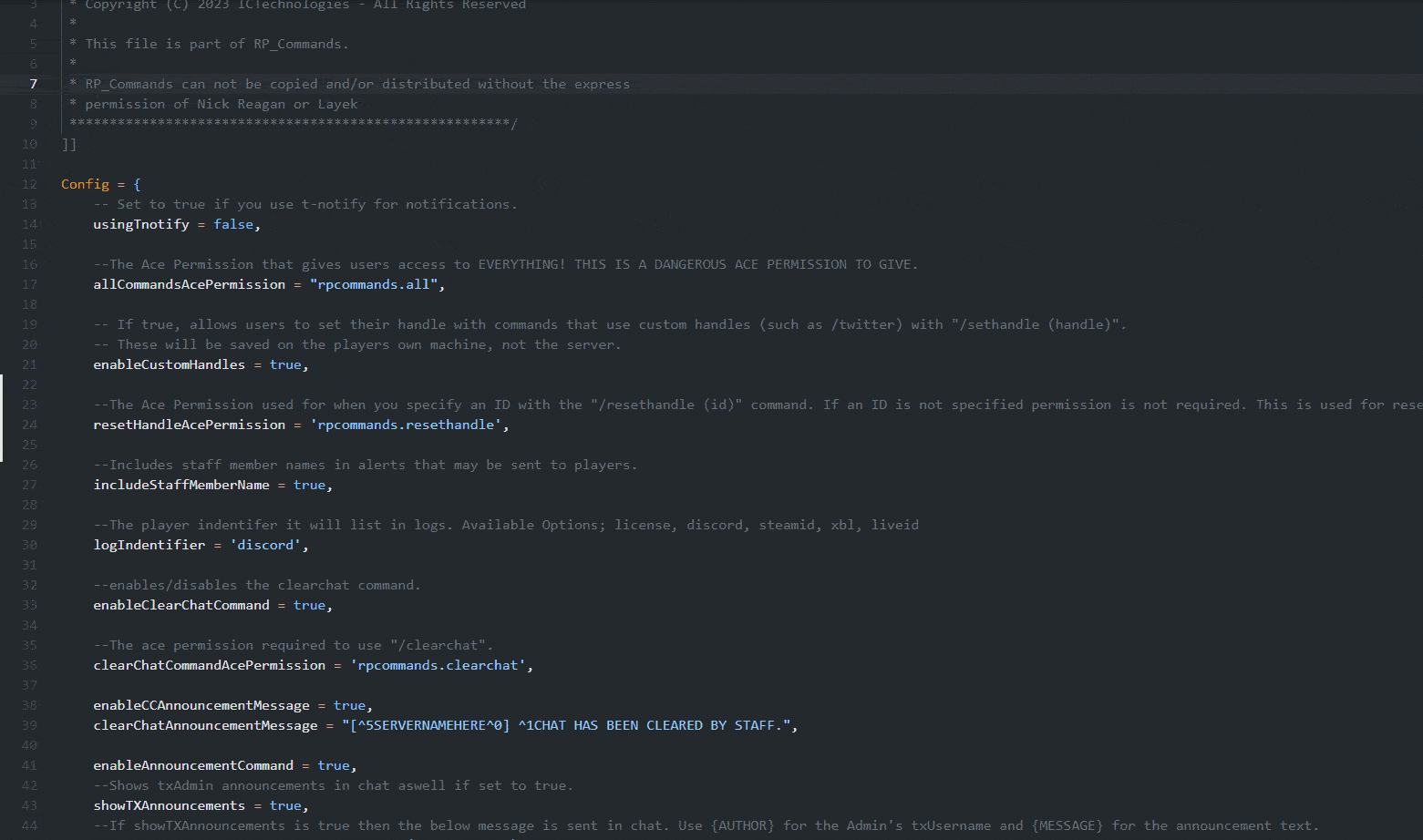Click the "Includes staff member names" comment

366,465
